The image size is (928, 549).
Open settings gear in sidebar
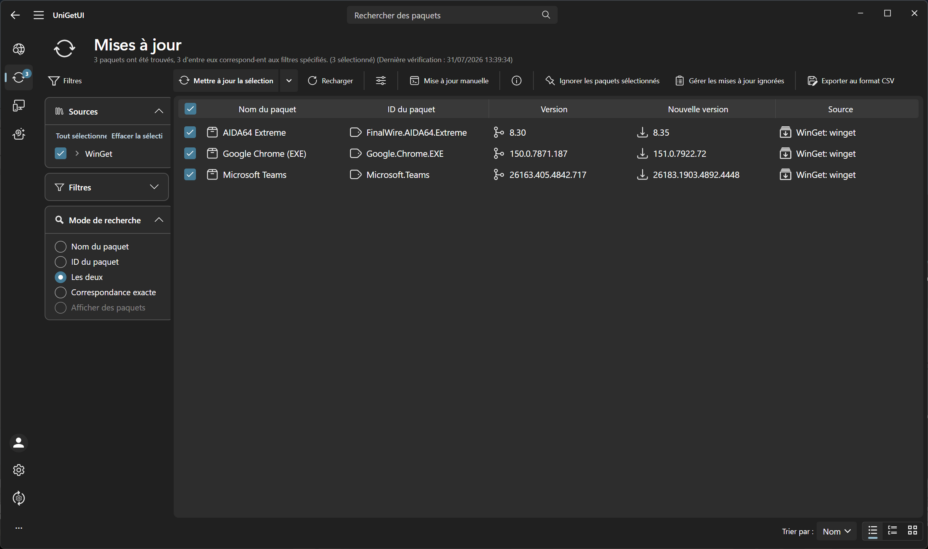[19, 470]
